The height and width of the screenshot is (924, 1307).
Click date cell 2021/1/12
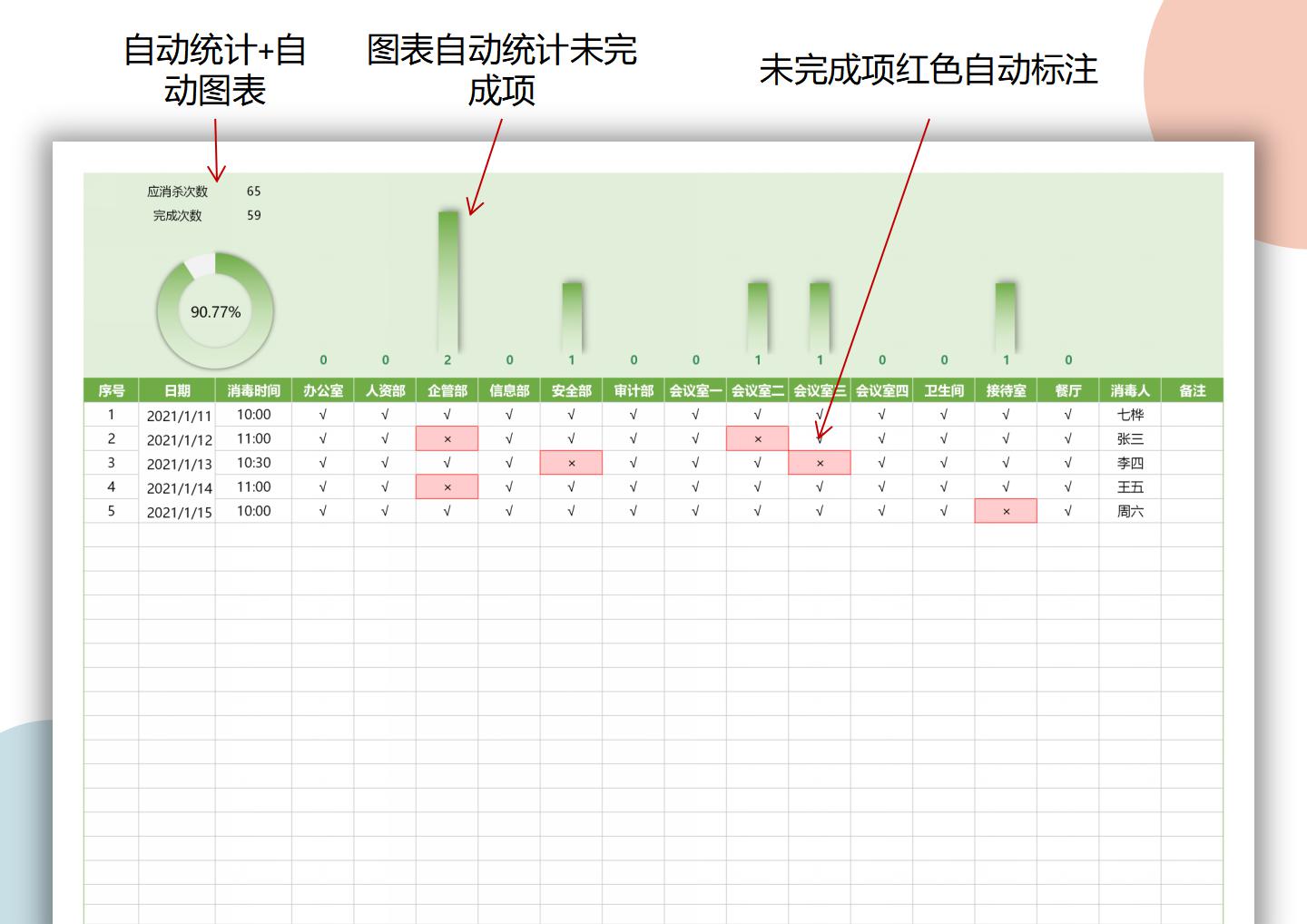(x=178, y=439)
